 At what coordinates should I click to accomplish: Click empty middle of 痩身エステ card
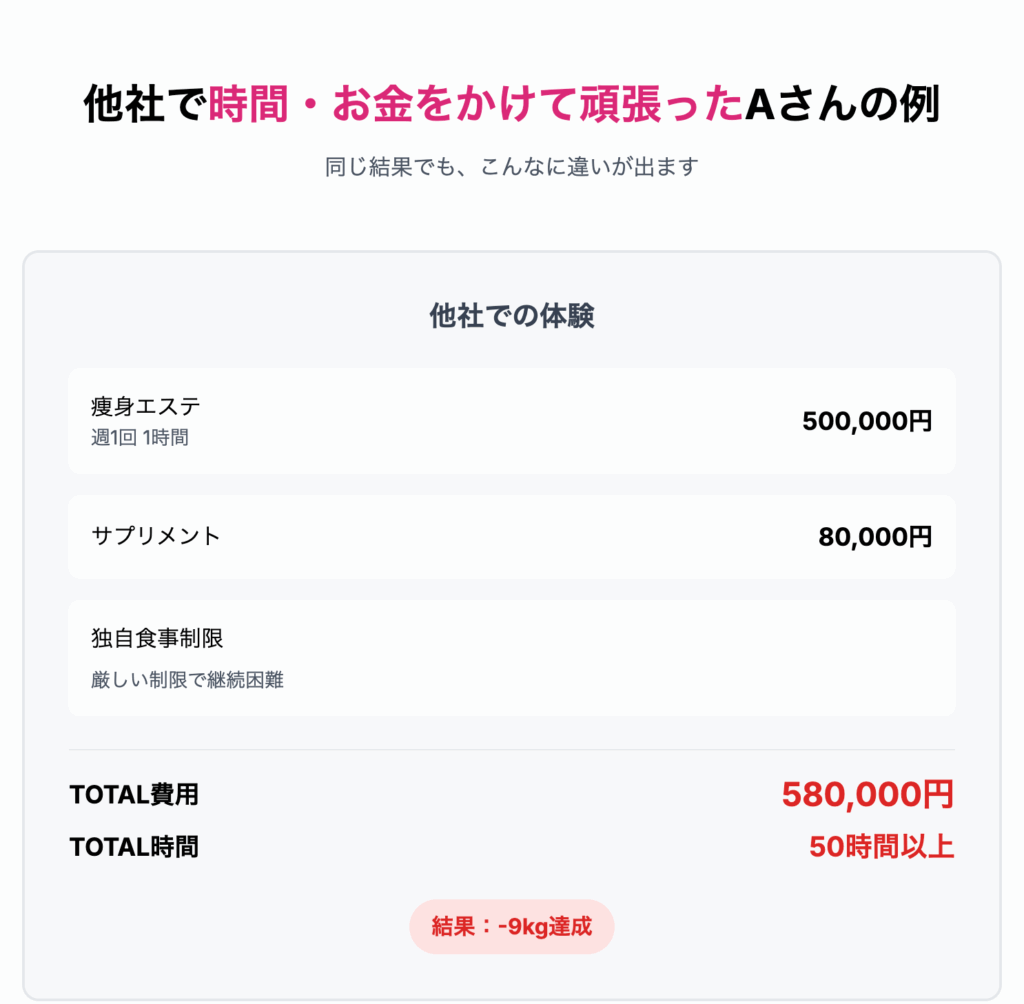tap(496, 421)
